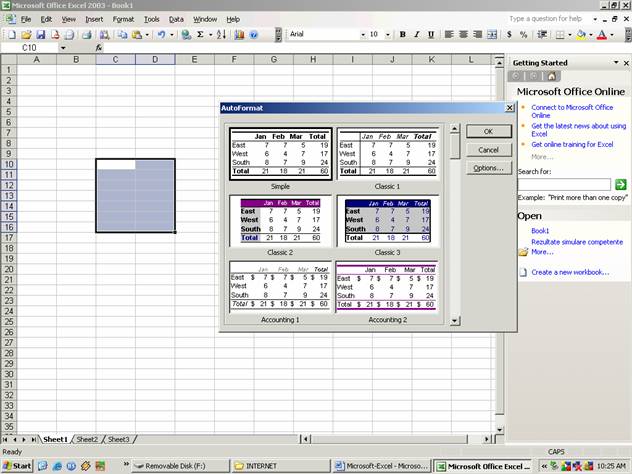632x474 pixels.
Task: Click OK in the AutoFormat dialog
Action: [489, 131]
